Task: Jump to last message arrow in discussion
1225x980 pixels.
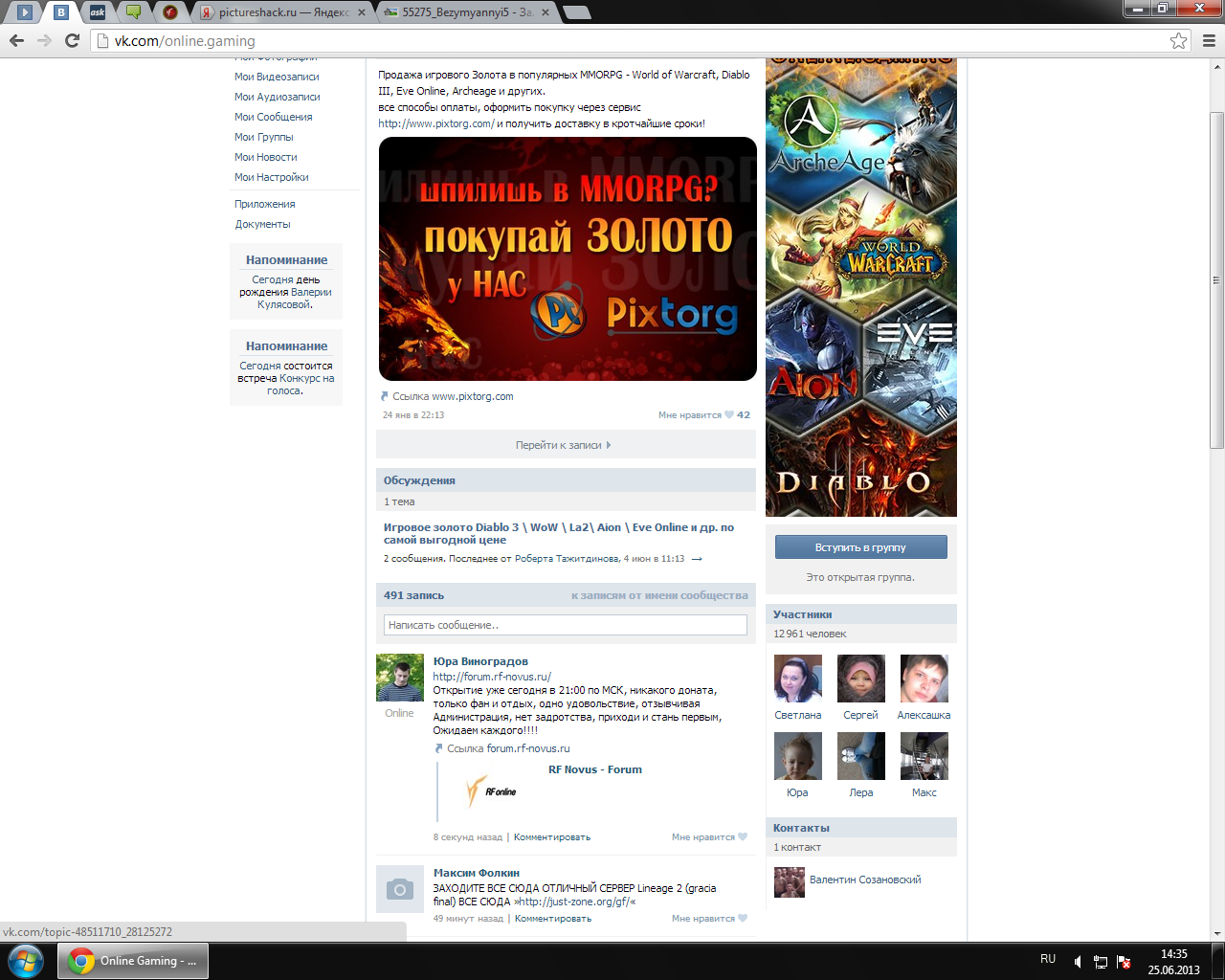Action: (x=697, y=559)
